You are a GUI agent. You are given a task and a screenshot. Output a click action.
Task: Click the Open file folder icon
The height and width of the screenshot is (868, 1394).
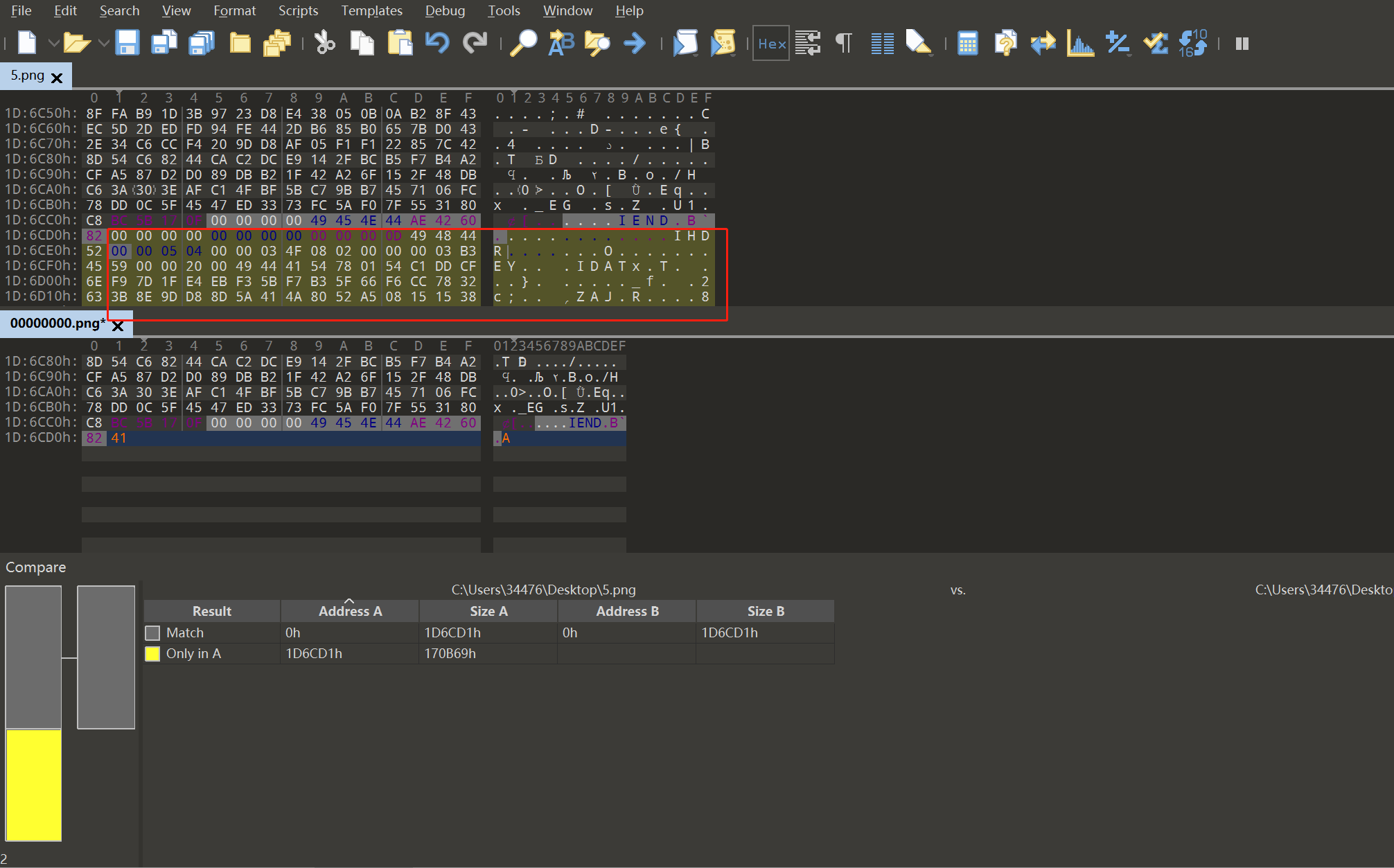76,43
